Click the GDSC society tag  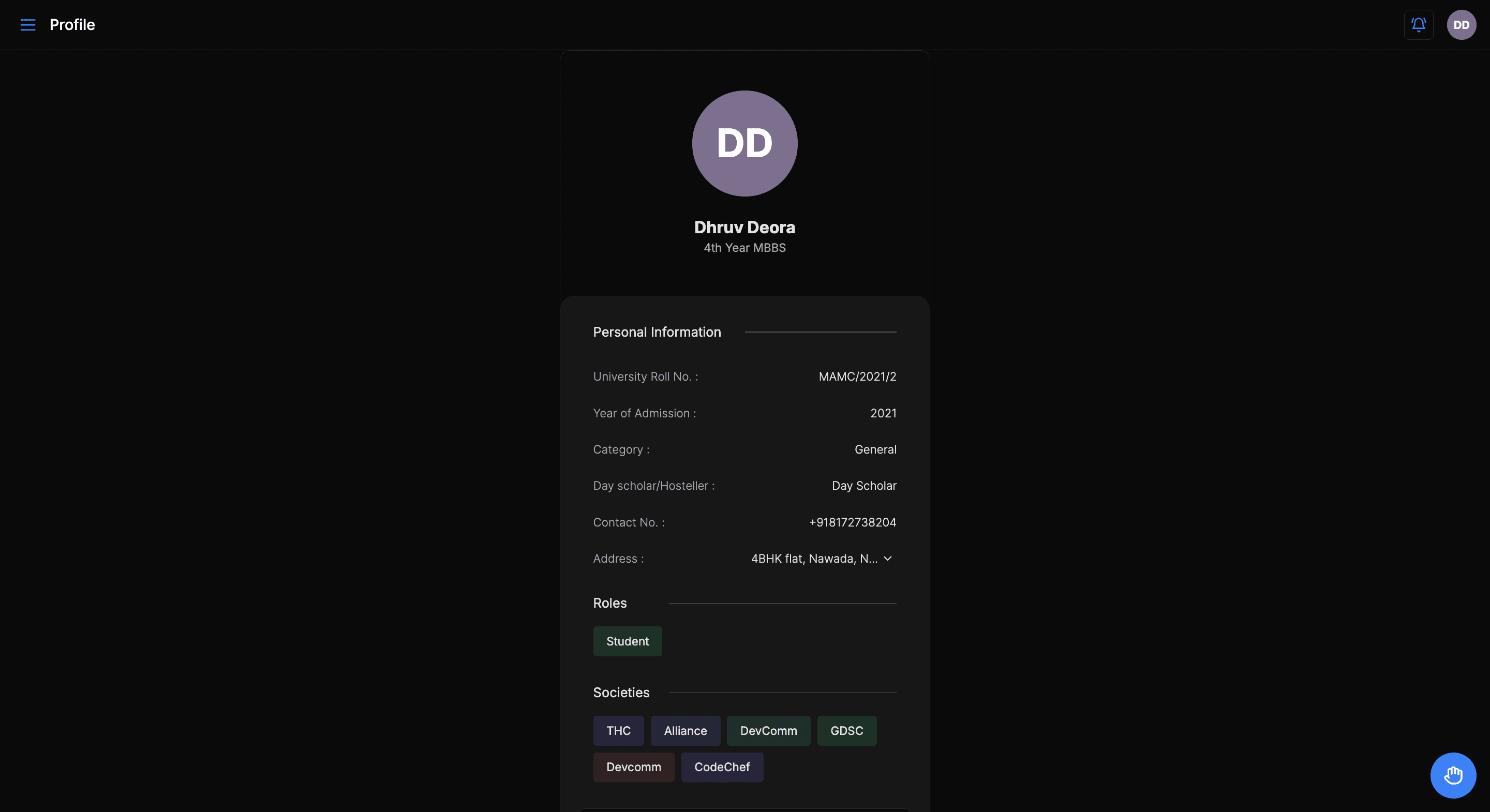847,730
